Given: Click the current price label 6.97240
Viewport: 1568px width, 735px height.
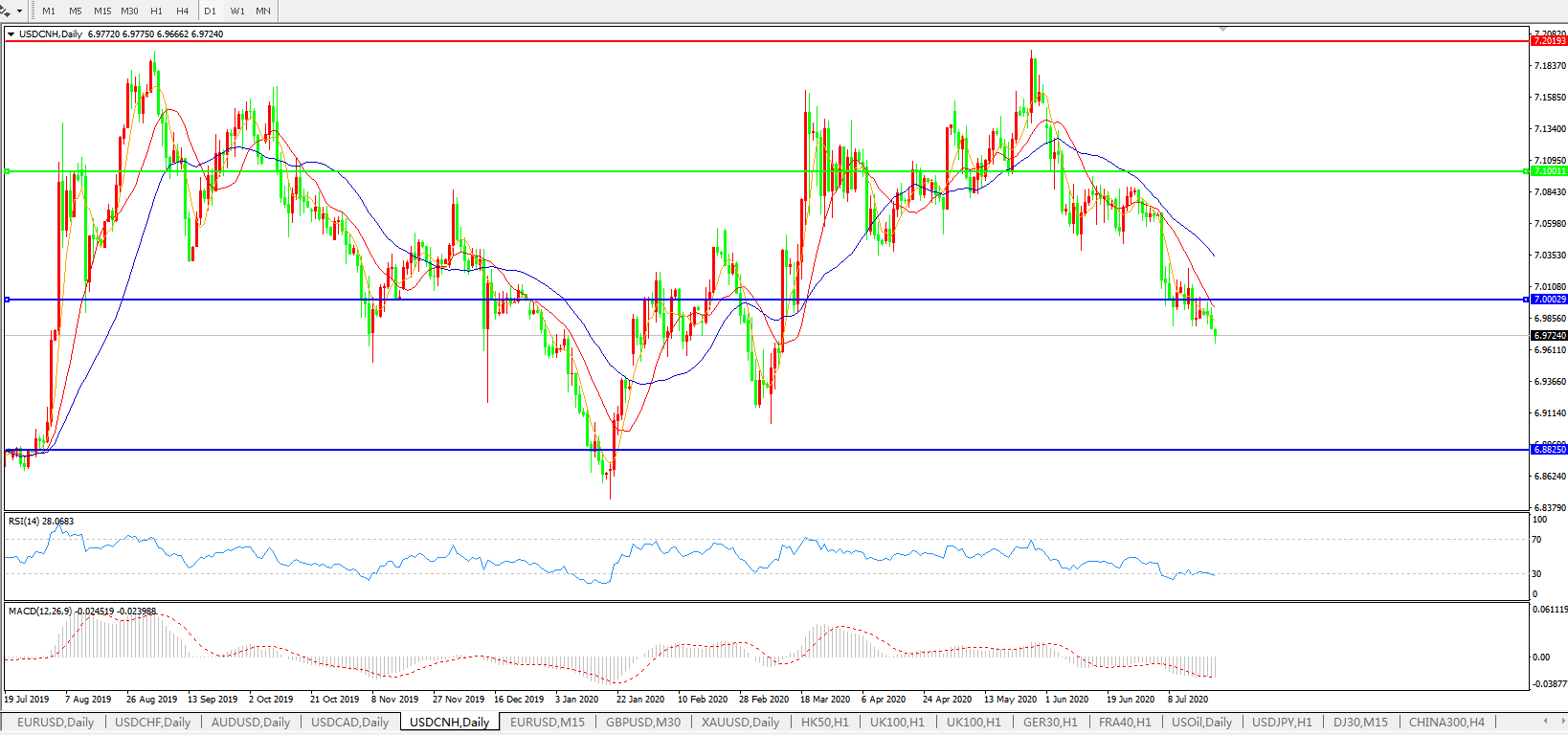Looking at the screenshot, I should click(x=1549, y=336).
